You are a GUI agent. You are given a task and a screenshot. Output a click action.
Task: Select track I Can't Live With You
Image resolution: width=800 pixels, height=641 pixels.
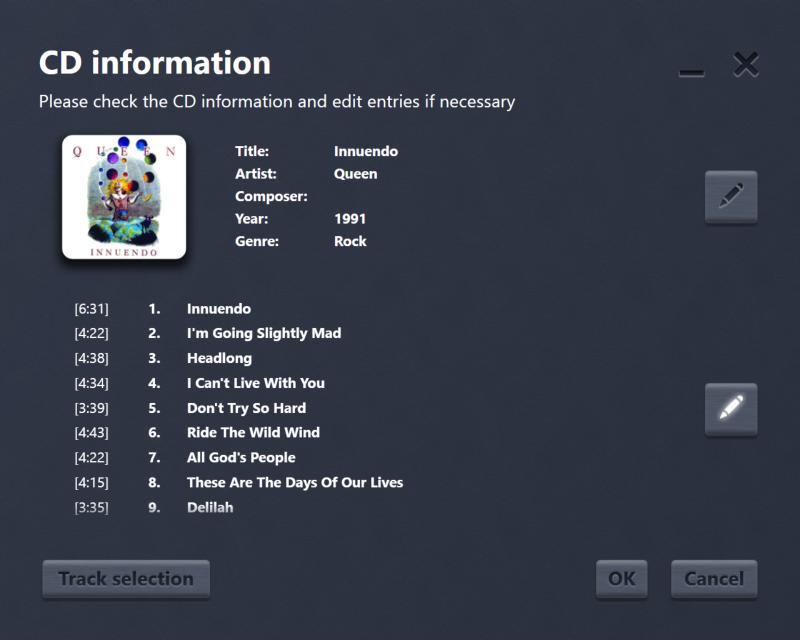tap(256, 383)
